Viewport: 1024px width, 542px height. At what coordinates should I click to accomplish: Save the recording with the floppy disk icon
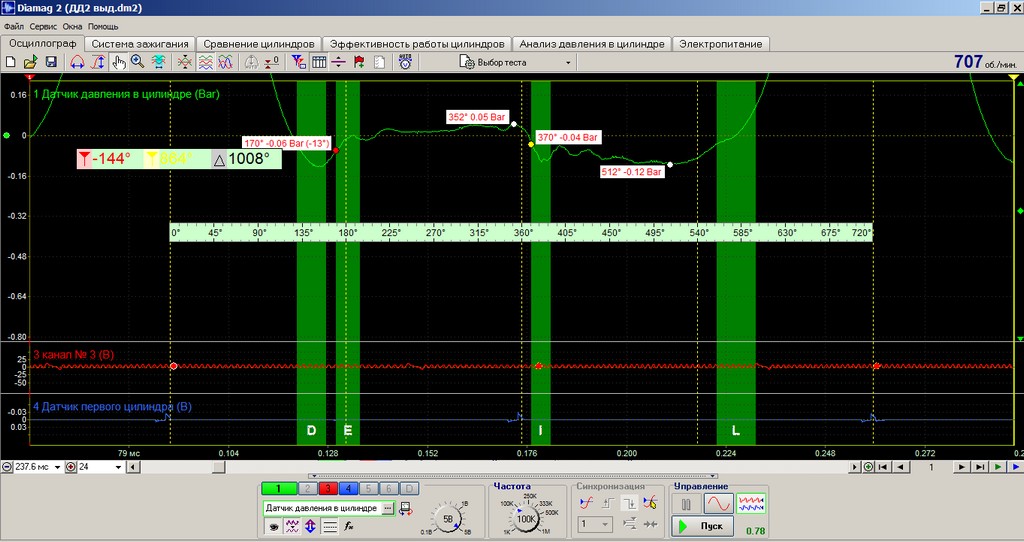tap(51, 62)
